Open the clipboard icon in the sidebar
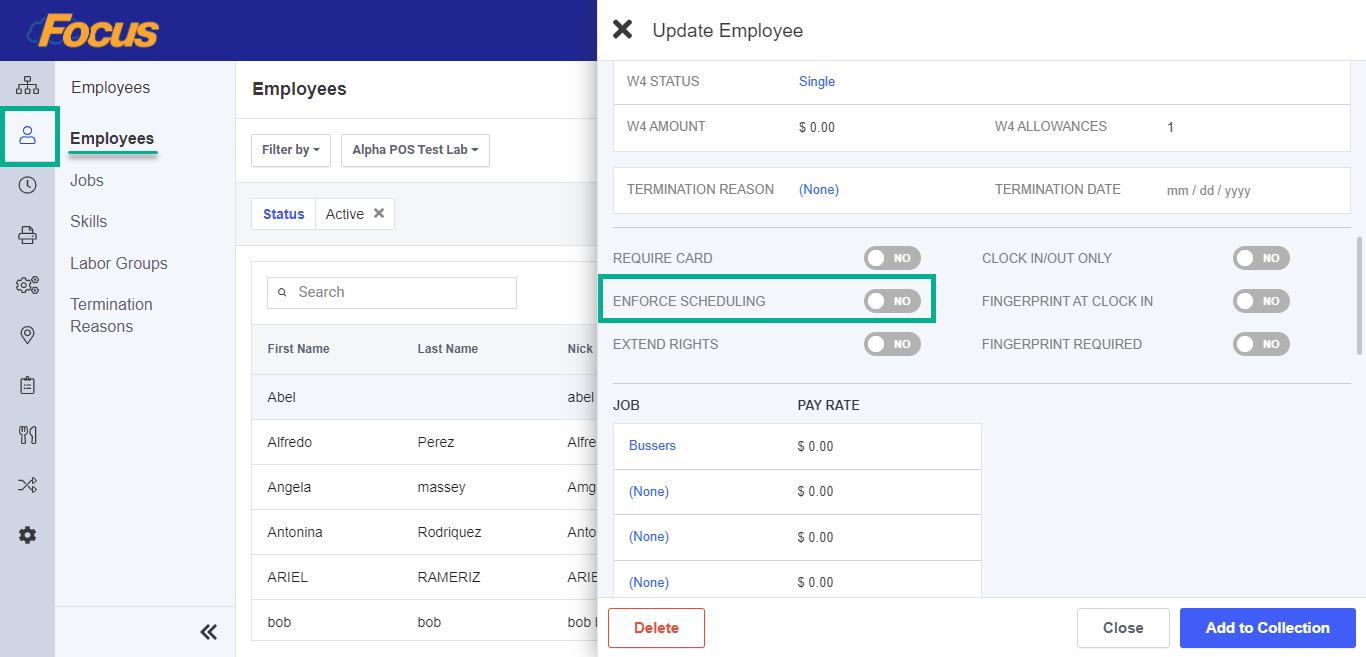This screenshot has height=657, width=1366. (27, 385)
